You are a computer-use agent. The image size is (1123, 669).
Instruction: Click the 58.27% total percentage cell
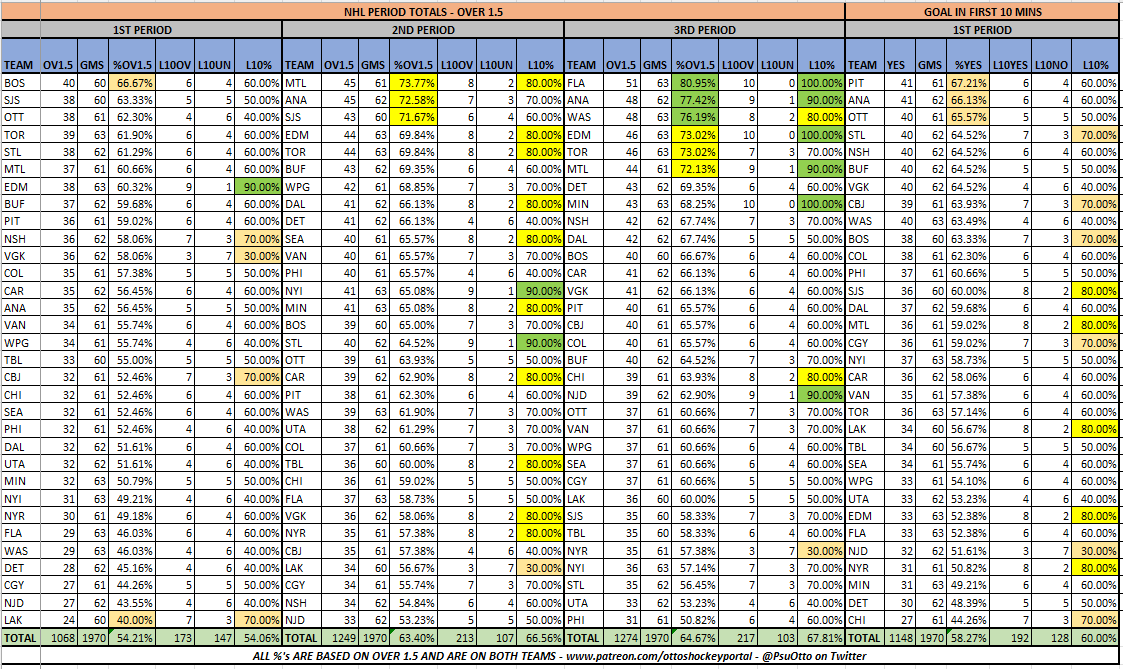click(968, 637)
